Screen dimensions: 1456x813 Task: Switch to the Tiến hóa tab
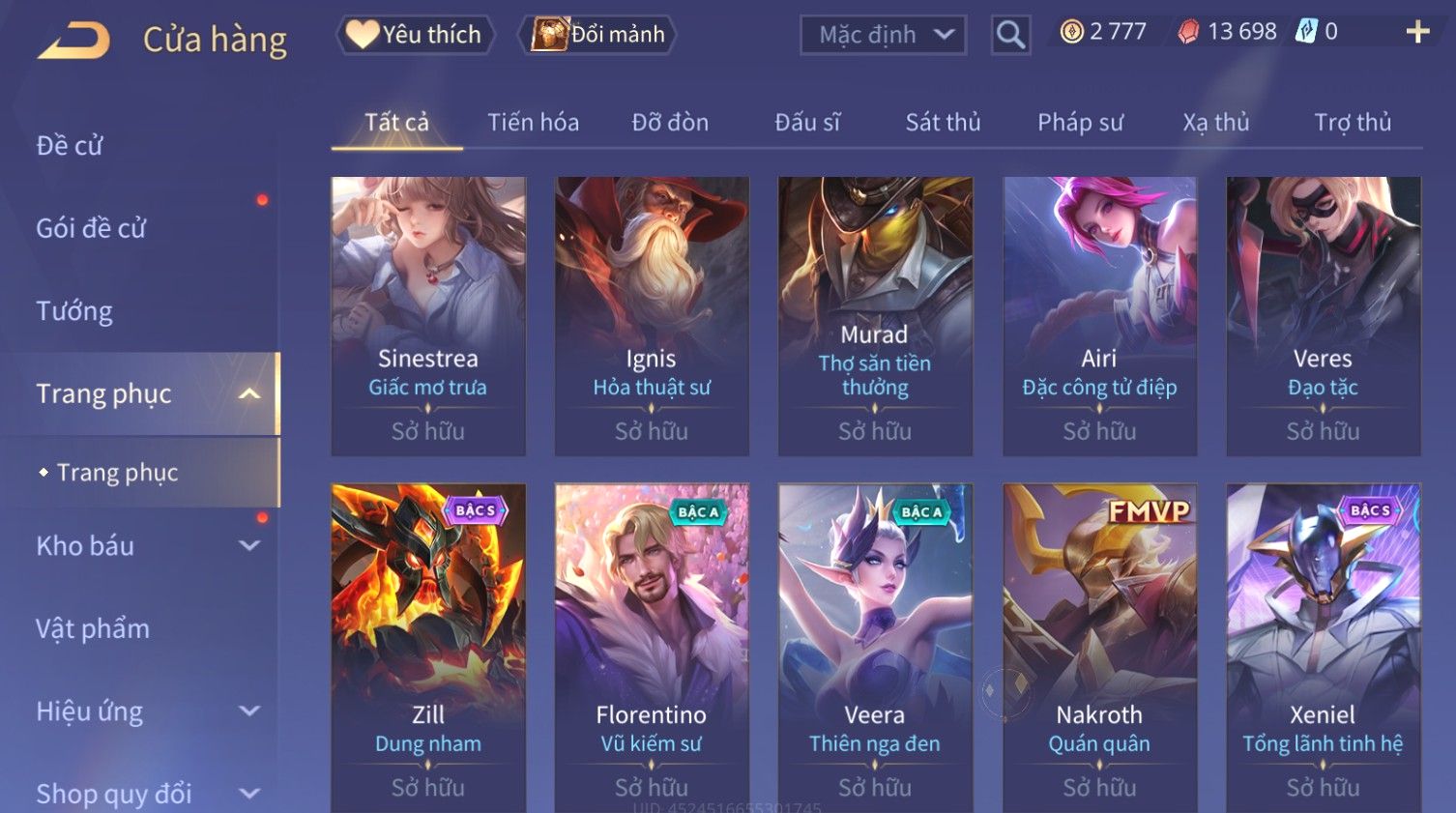[x=533, y=122]
